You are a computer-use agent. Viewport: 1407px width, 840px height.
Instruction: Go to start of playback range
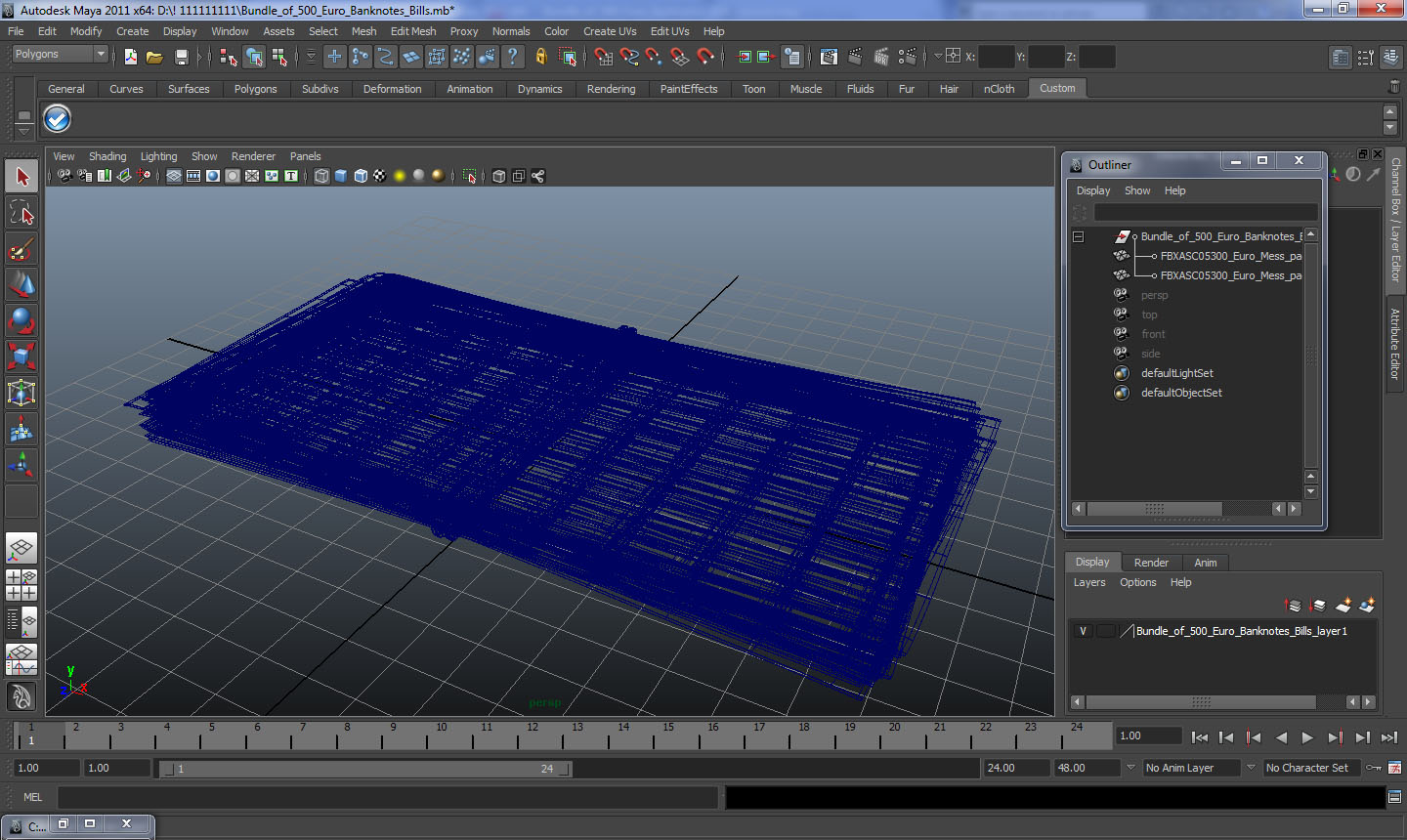pos(1200,738)
